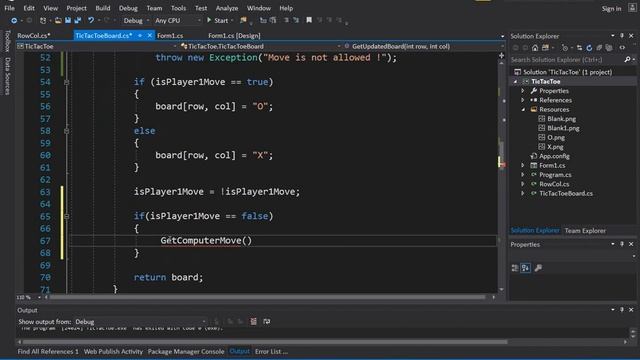Expand the Properties node in Solution Explorer
640x360 pixels.
(x=523, y=91)
